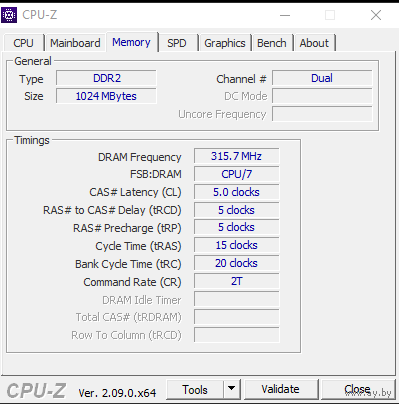Show the About tab
This screenshot has height=404, width=399.
click(x=314, y=43)
